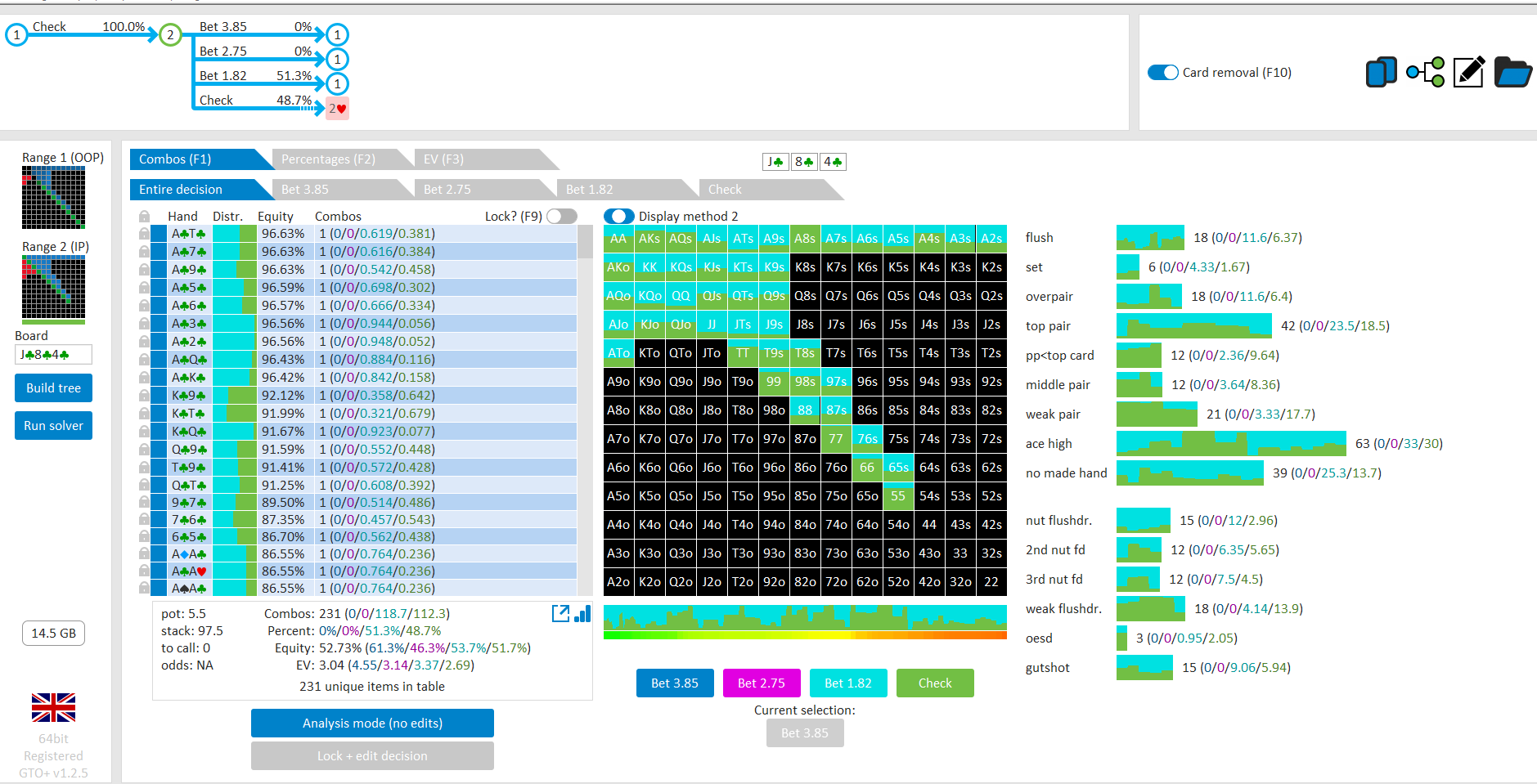The image size is (1537, 784).
Task: Click the gutshot category bar
Action: [1144, 668]
